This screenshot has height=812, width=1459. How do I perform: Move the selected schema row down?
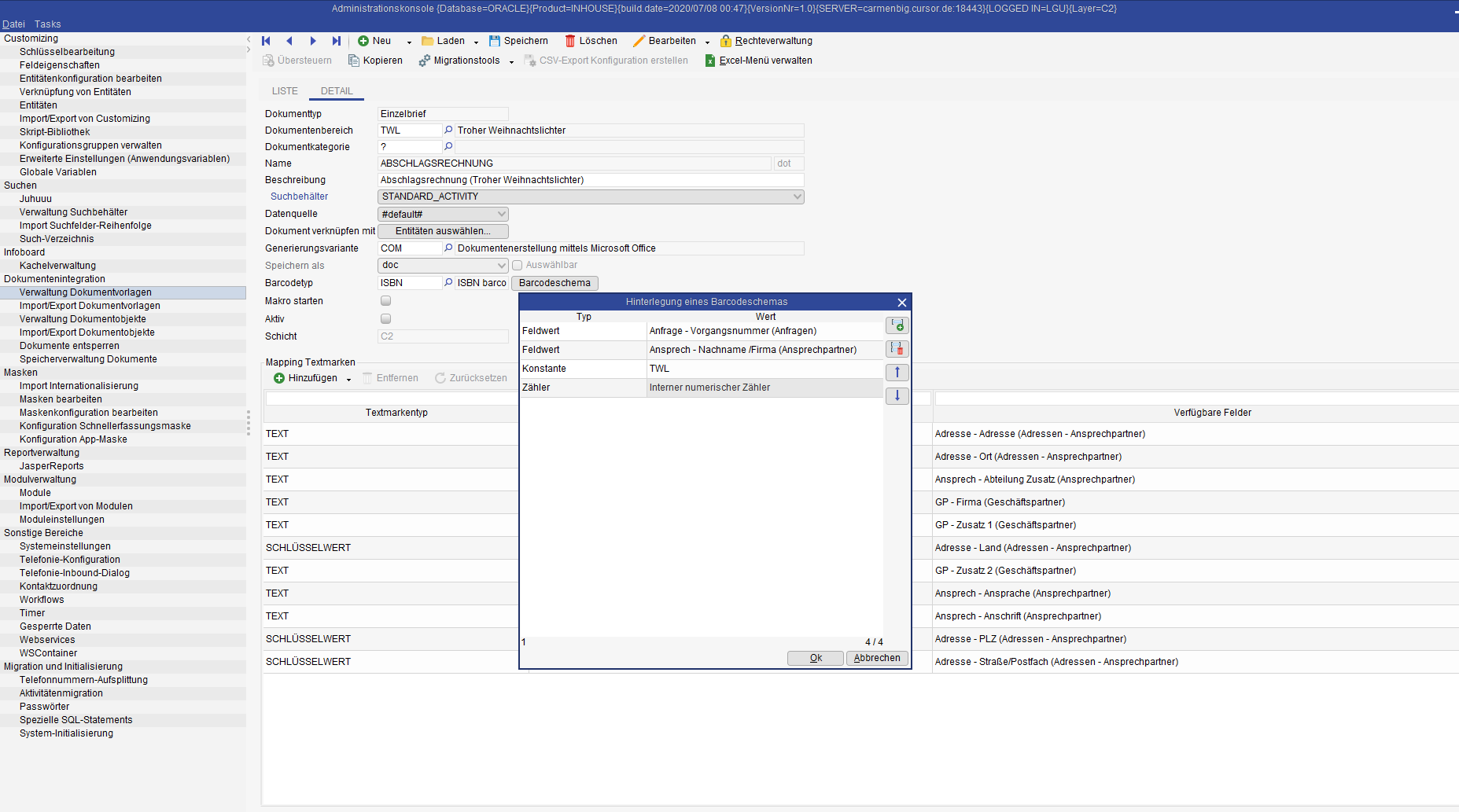pyautogui.click(x=897, y=396)
